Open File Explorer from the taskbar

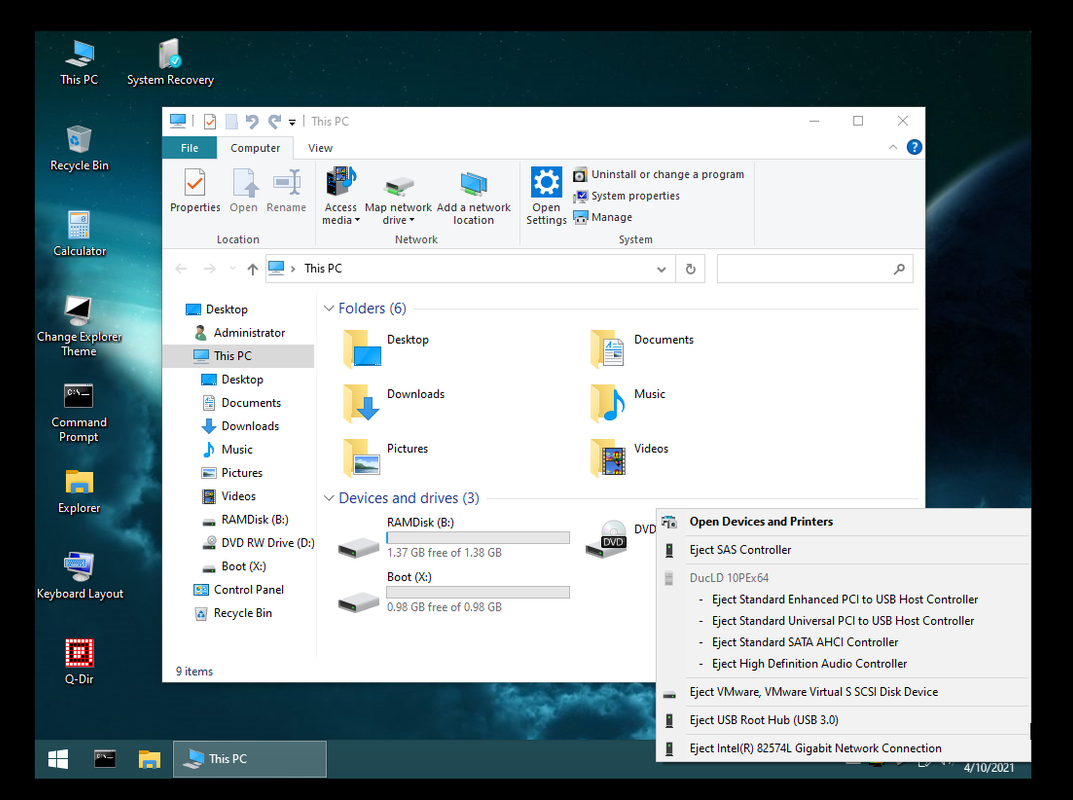pos(149,759)
